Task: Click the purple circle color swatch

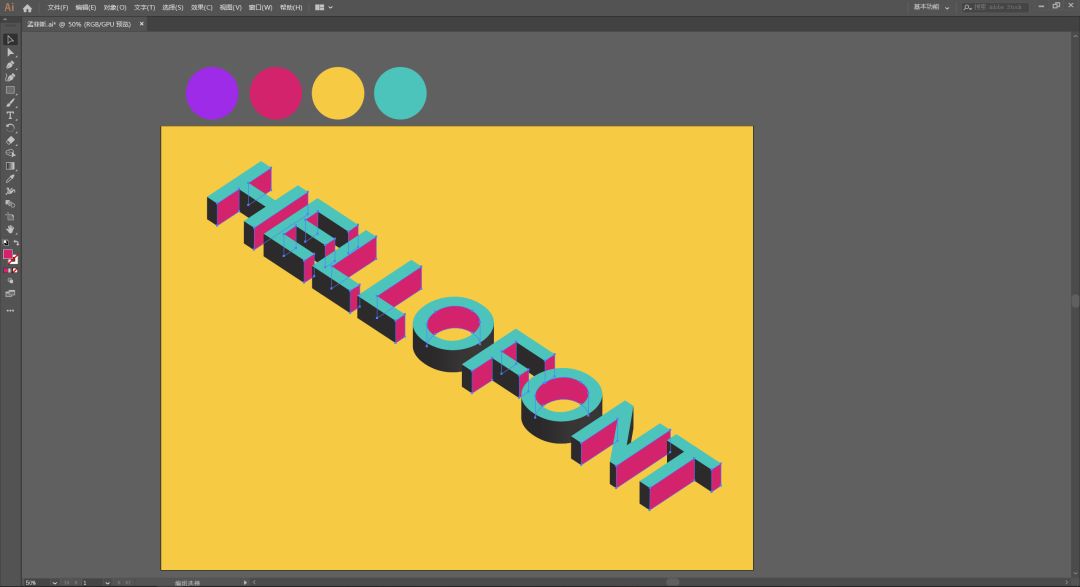Action: pos(212,93)
